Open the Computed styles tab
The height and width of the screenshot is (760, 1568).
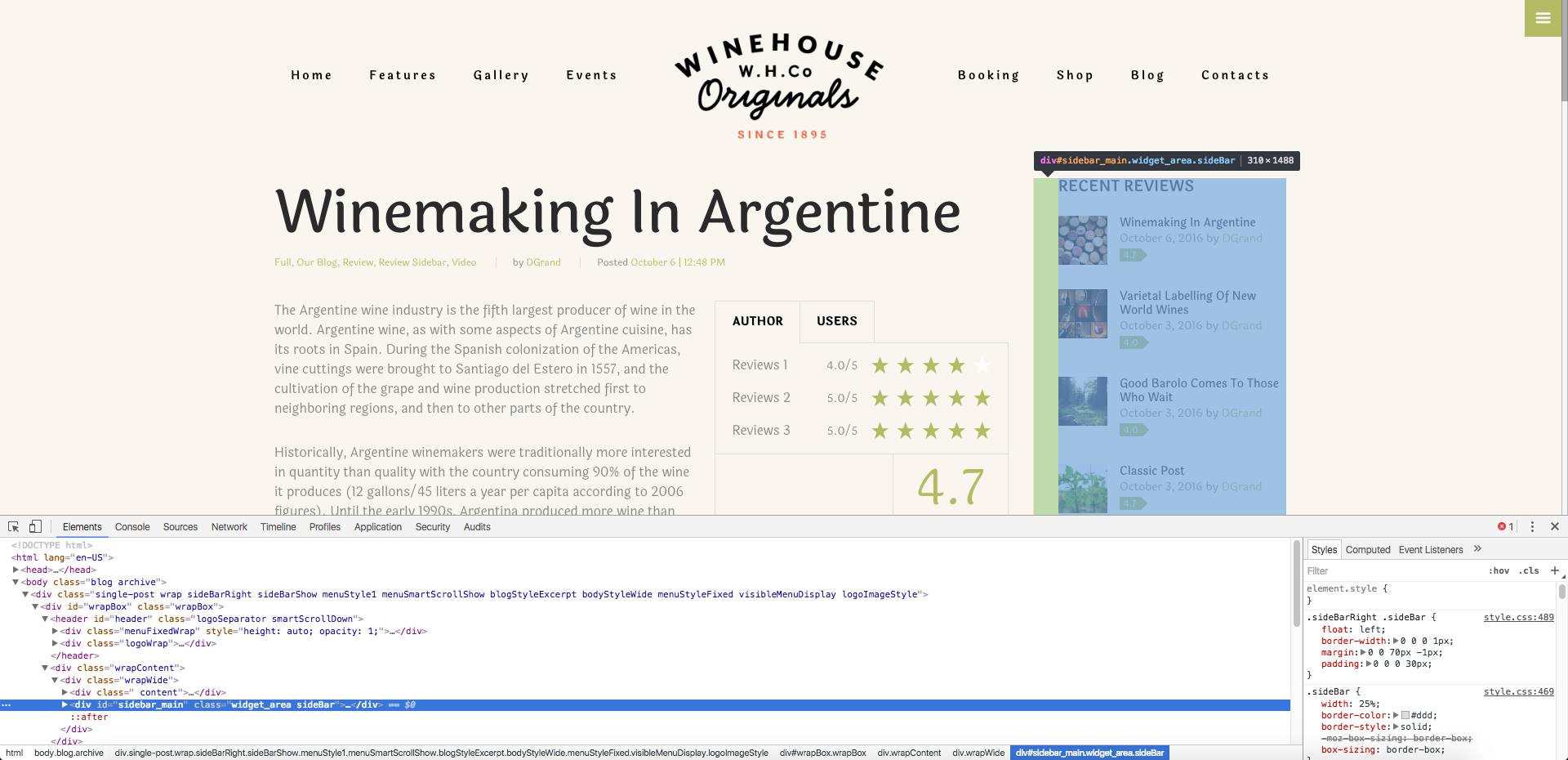click(1367, 550)
